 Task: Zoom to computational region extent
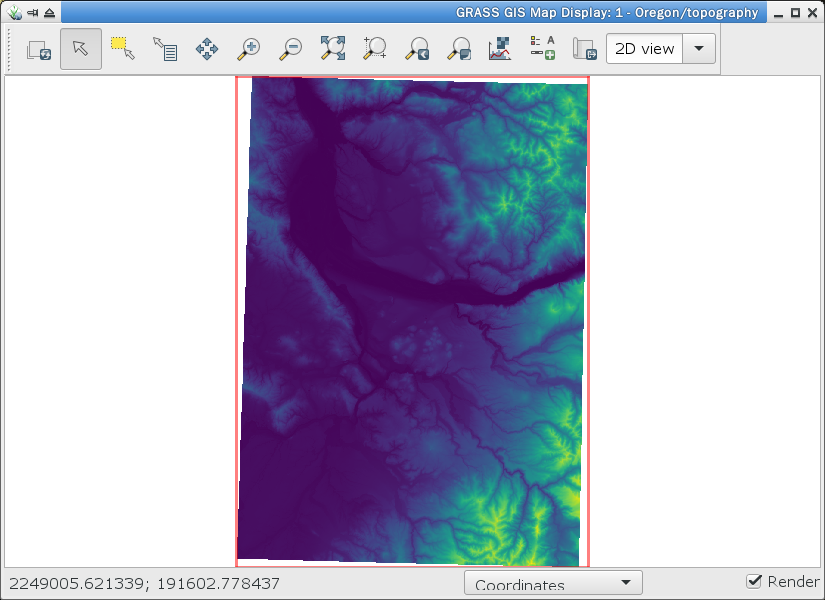click(375, 49)
